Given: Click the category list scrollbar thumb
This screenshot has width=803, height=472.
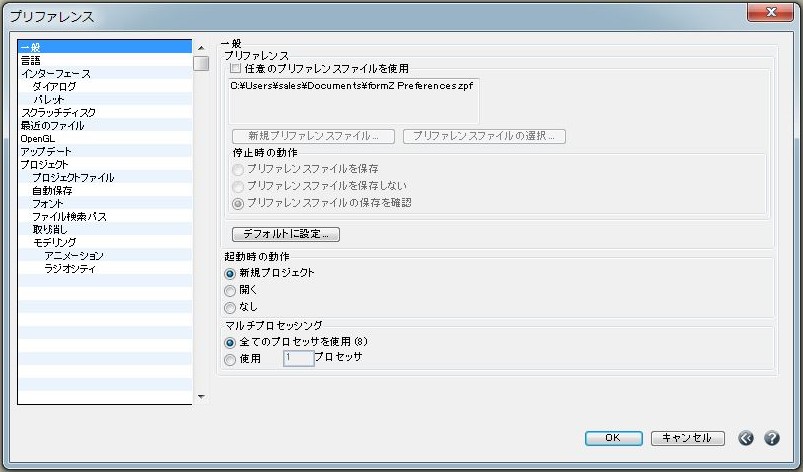Looking at the screenshot, I should point(201,63).
